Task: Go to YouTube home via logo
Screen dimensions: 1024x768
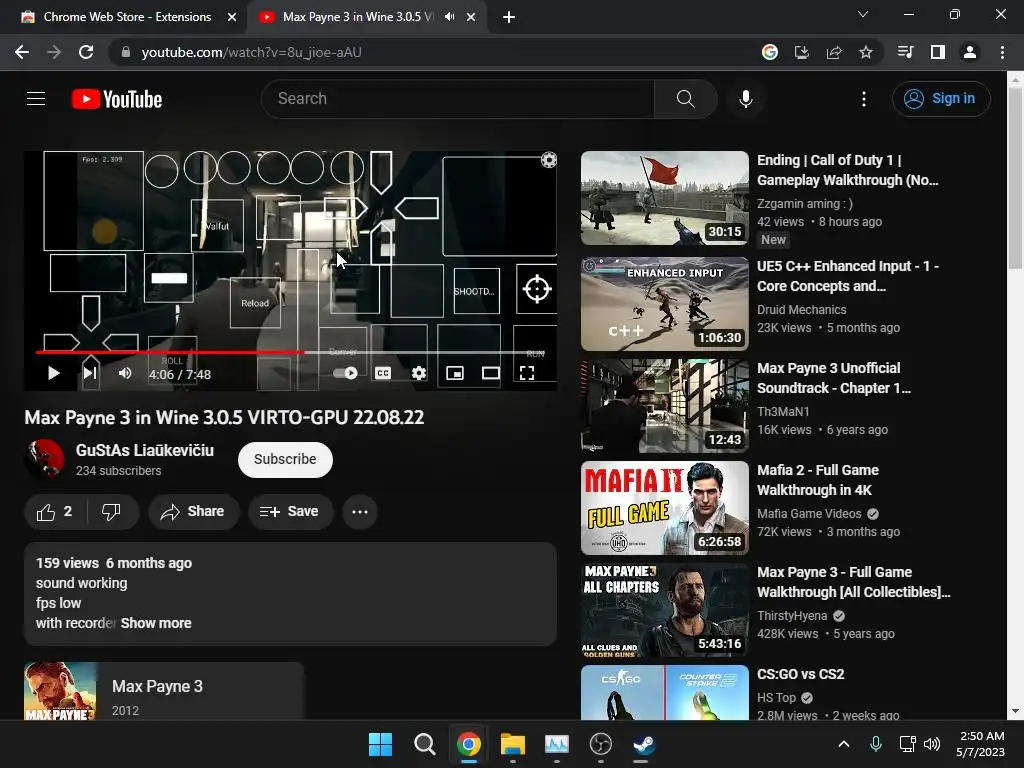Action: point(117,99)
